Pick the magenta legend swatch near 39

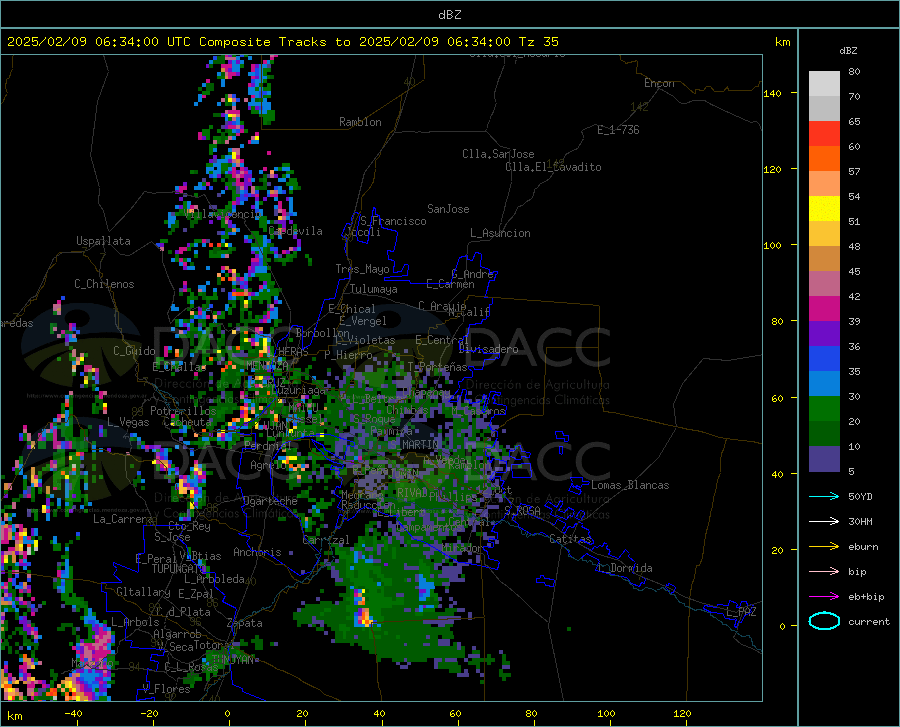[x=824, y=309]
